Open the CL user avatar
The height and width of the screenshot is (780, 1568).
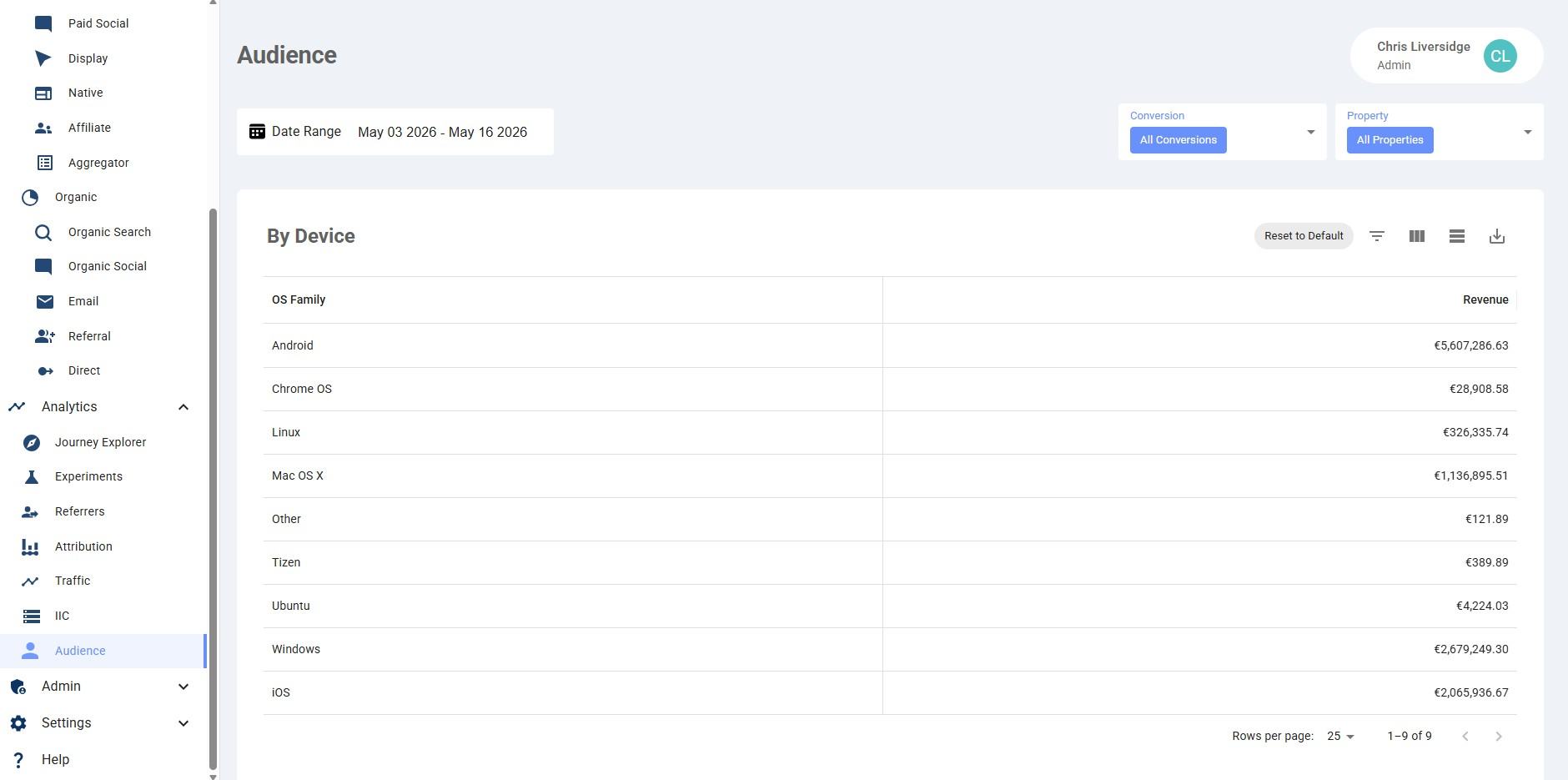(1500, 56)
